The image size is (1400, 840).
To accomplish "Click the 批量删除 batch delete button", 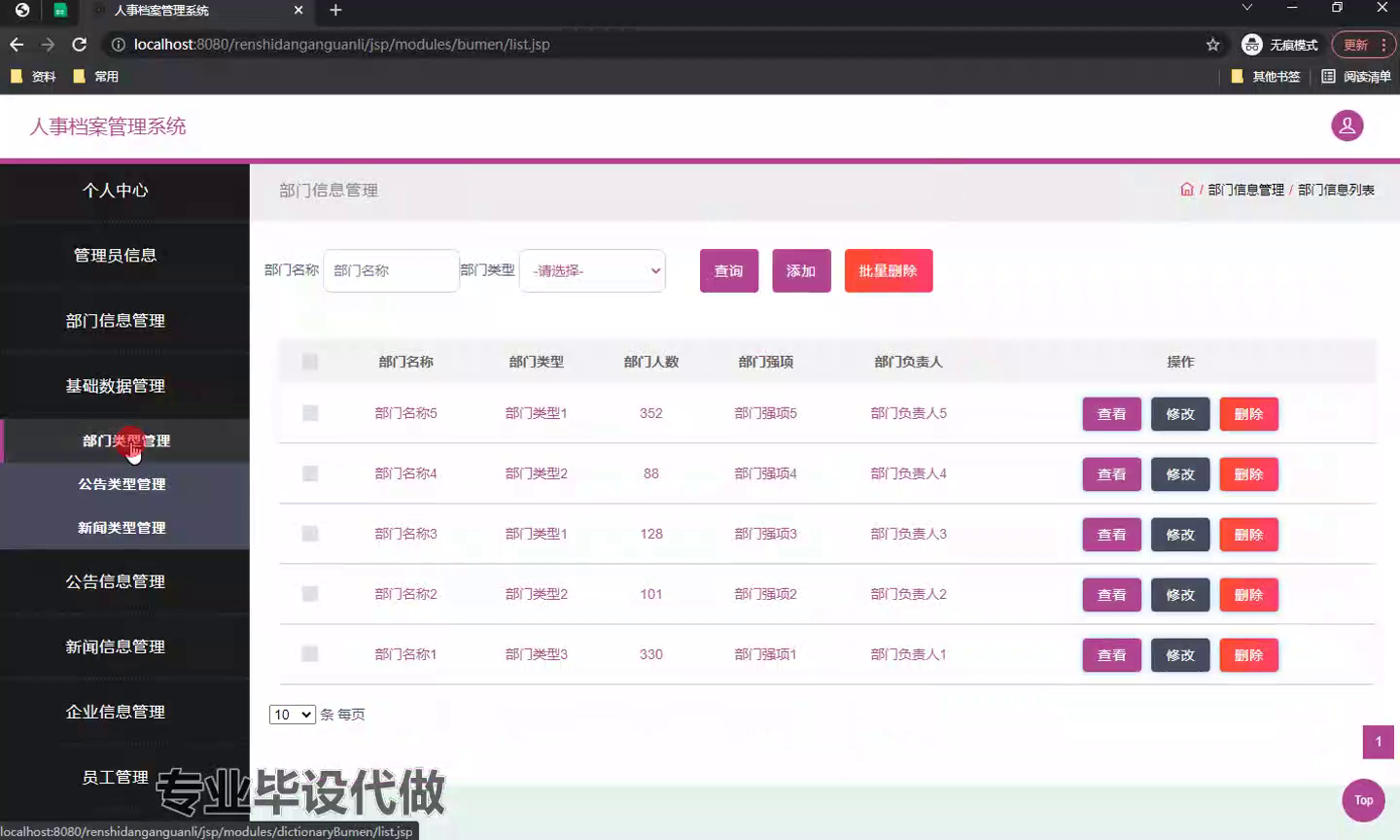I will (889, 270).
